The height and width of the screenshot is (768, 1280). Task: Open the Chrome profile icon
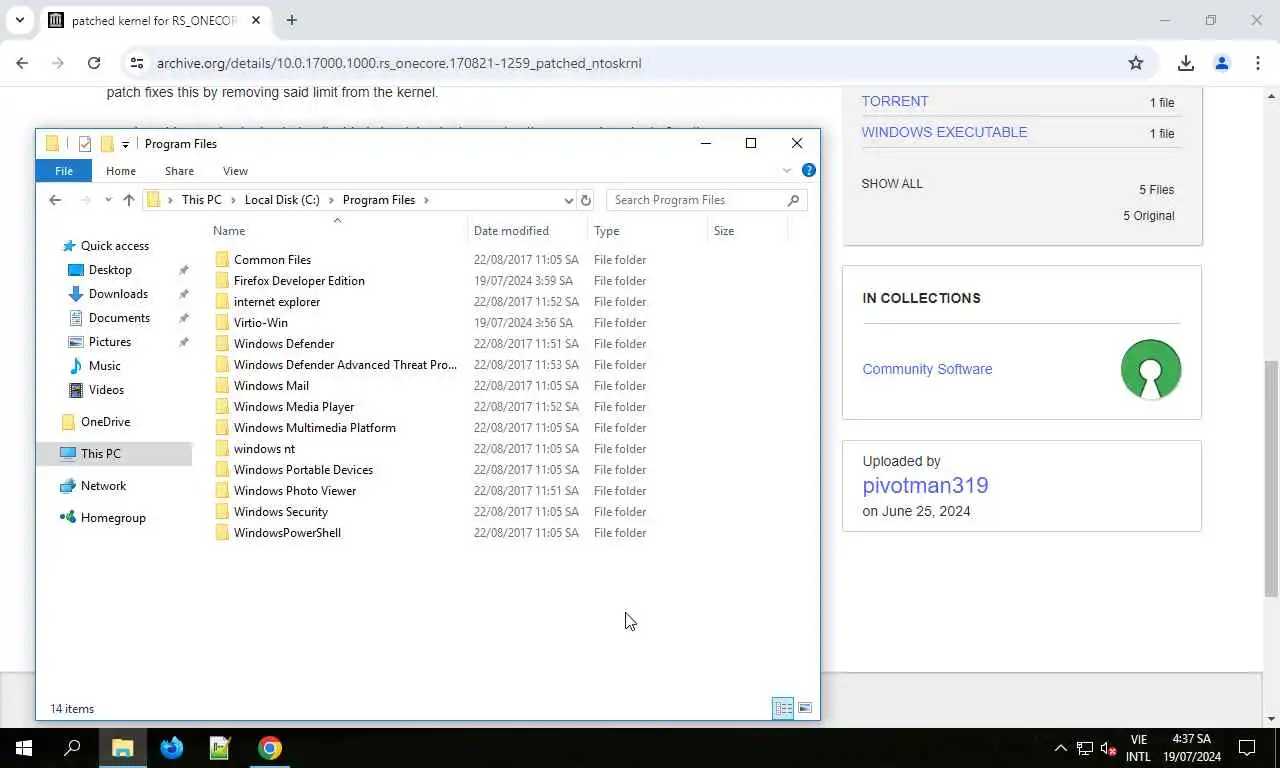pos(1222,63)
